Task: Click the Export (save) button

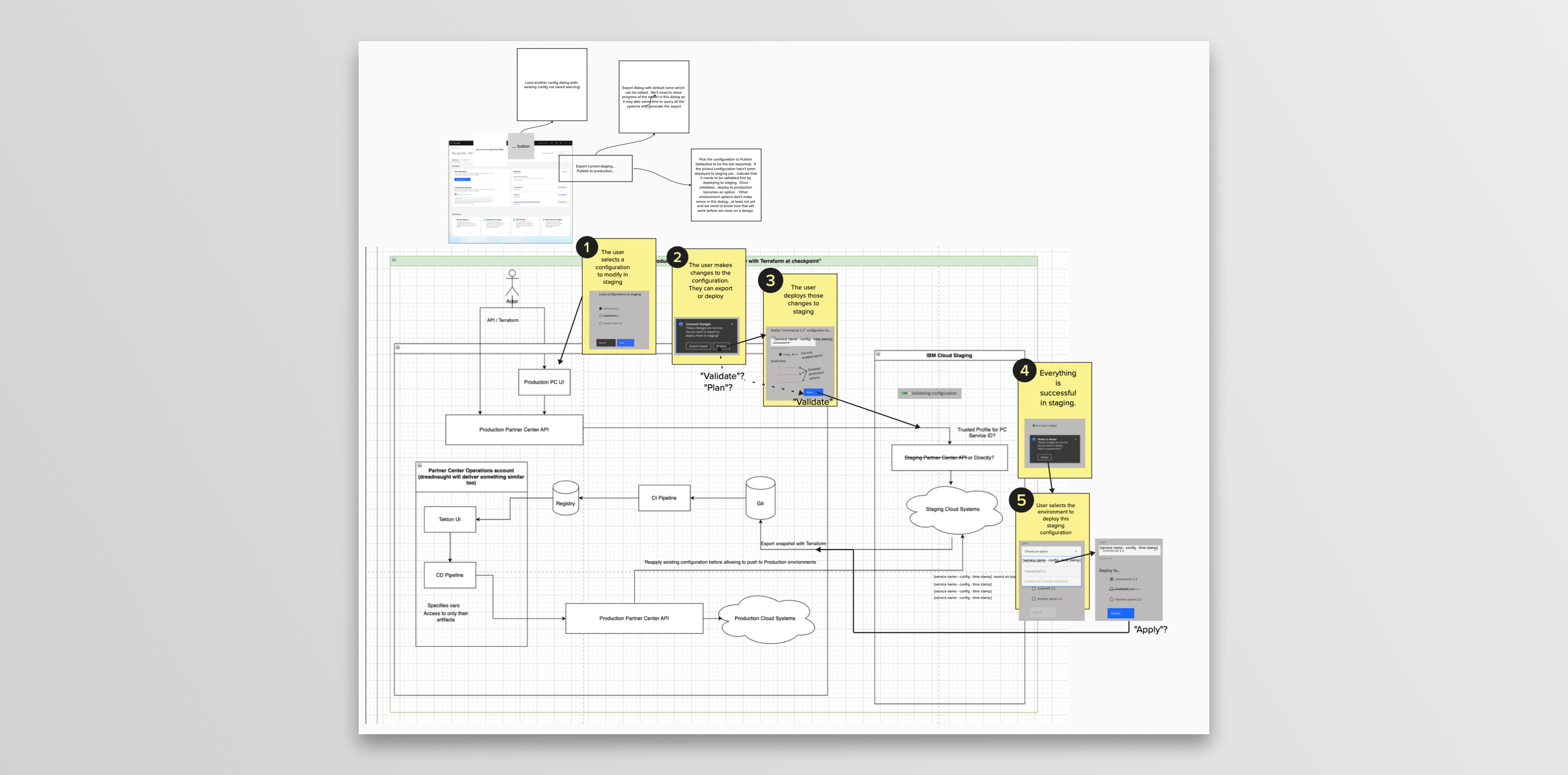Action: 698,346
